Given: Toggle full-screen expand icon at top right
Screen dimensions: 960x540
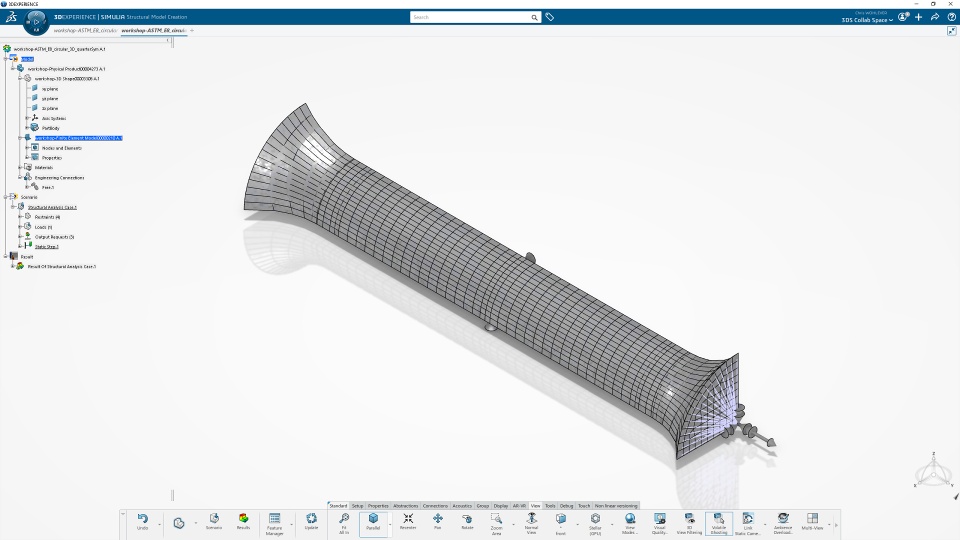Looking at the screenshot, I should point(951,31).
